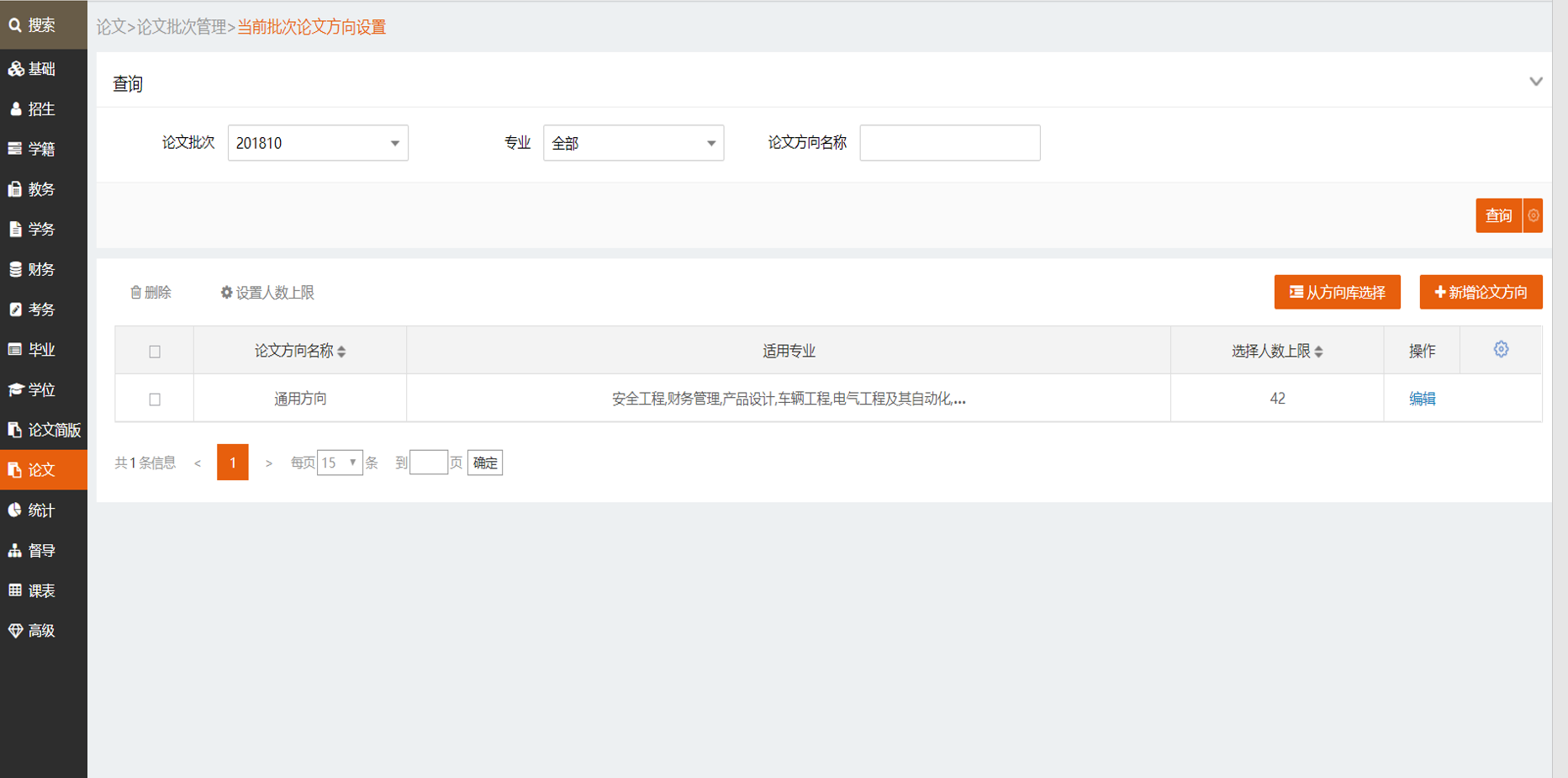
Task: Open the 统计 sidebar section
Action: pos(43,511)
